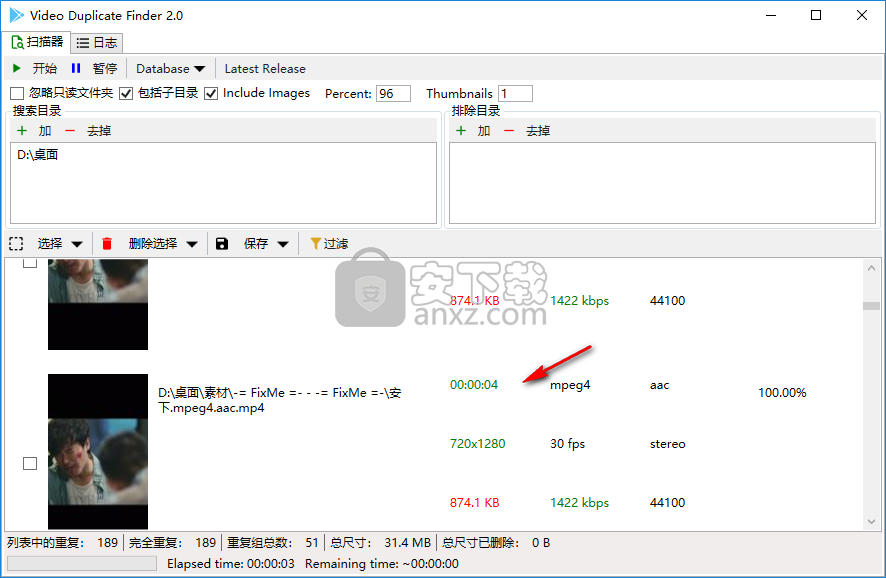Click the 总尺寸已删除 0 B status entry
Screen dimensions: 886x578
click(x=496, y=542)
